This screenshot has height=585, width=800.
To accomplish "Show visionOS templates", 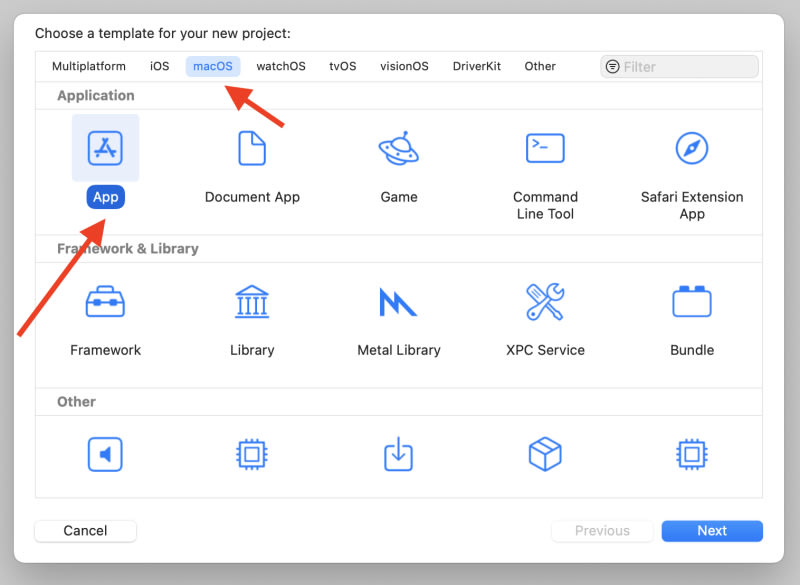I will [404, 67].
